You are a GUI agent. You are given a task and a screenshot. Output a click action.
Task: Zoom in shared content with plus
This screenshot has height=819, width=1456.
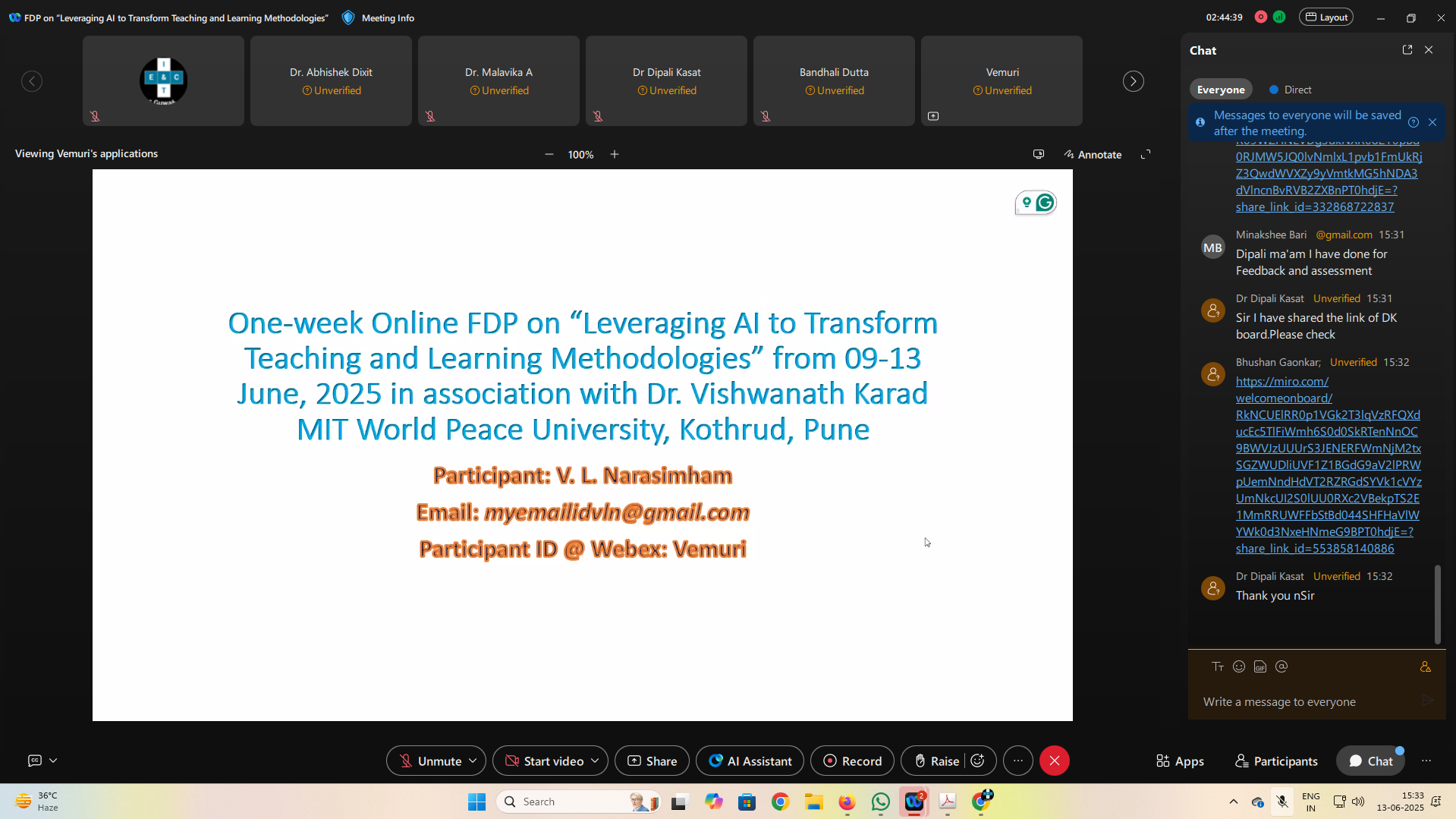pyautogui.click(x=615, y=154)
